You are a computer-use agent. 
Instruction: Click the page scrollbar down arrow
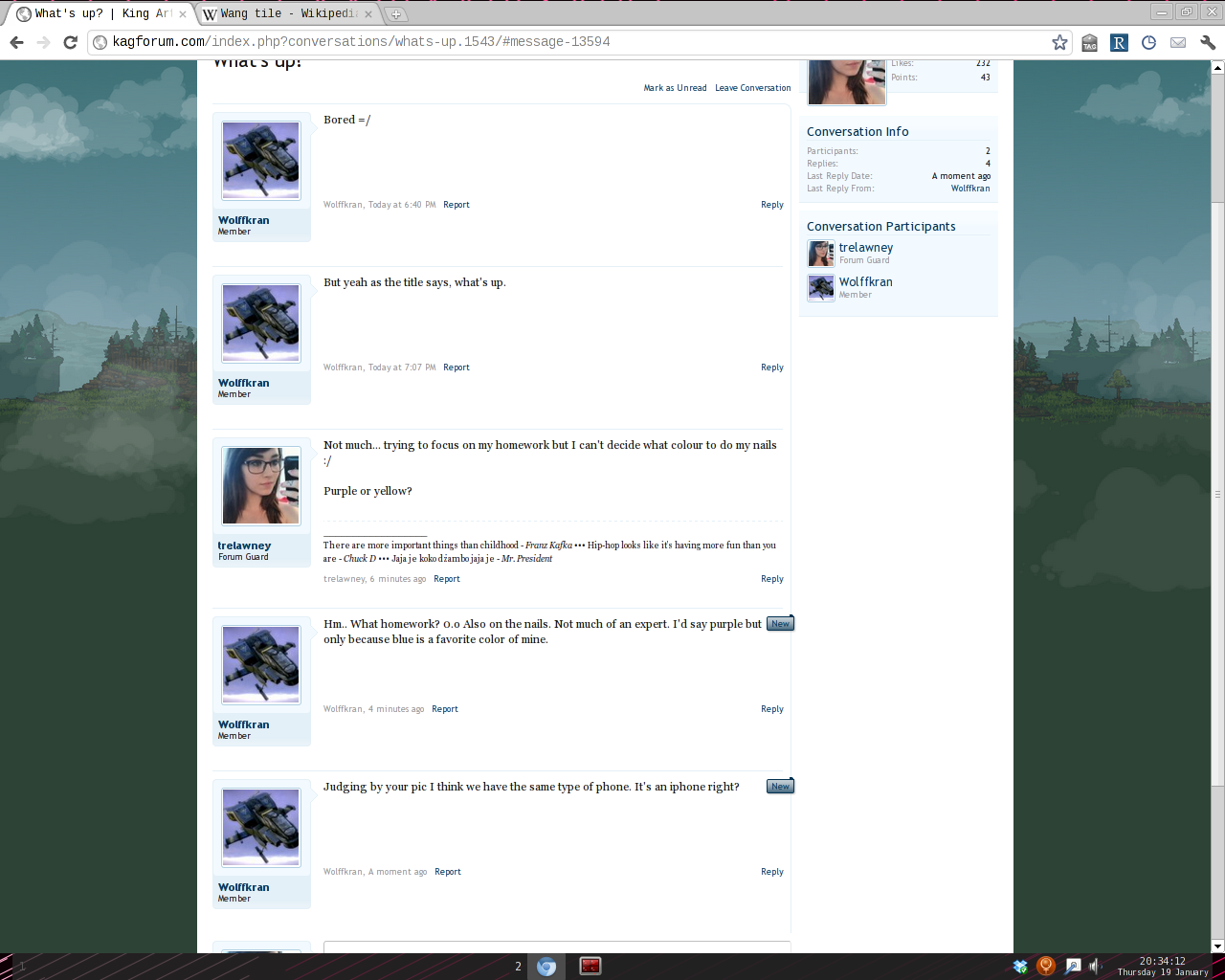pos(1217,947)
